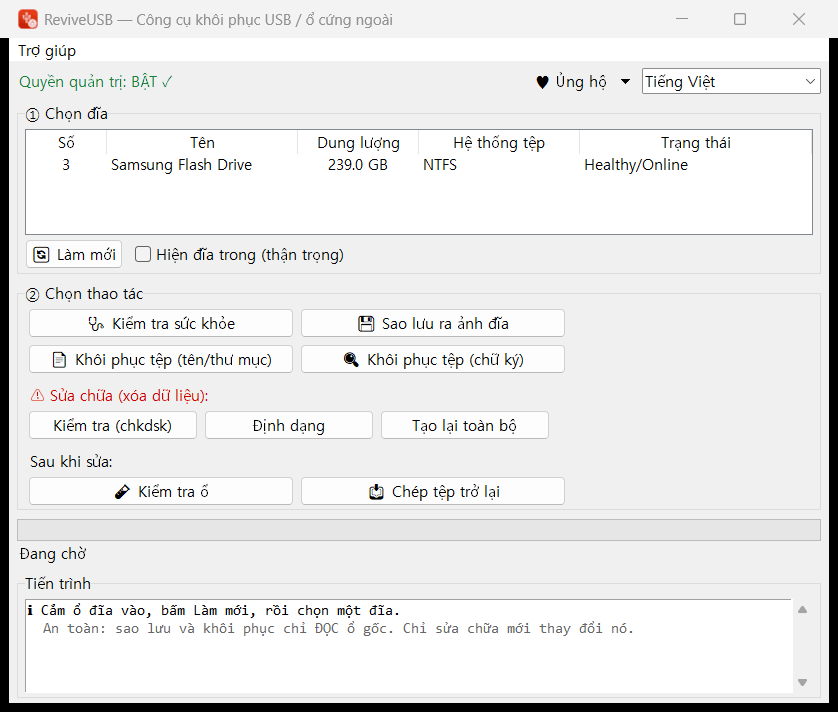Click the Tên column header
Image resolution: width=838 pixels, height=712 pixels.
(202, 143)
